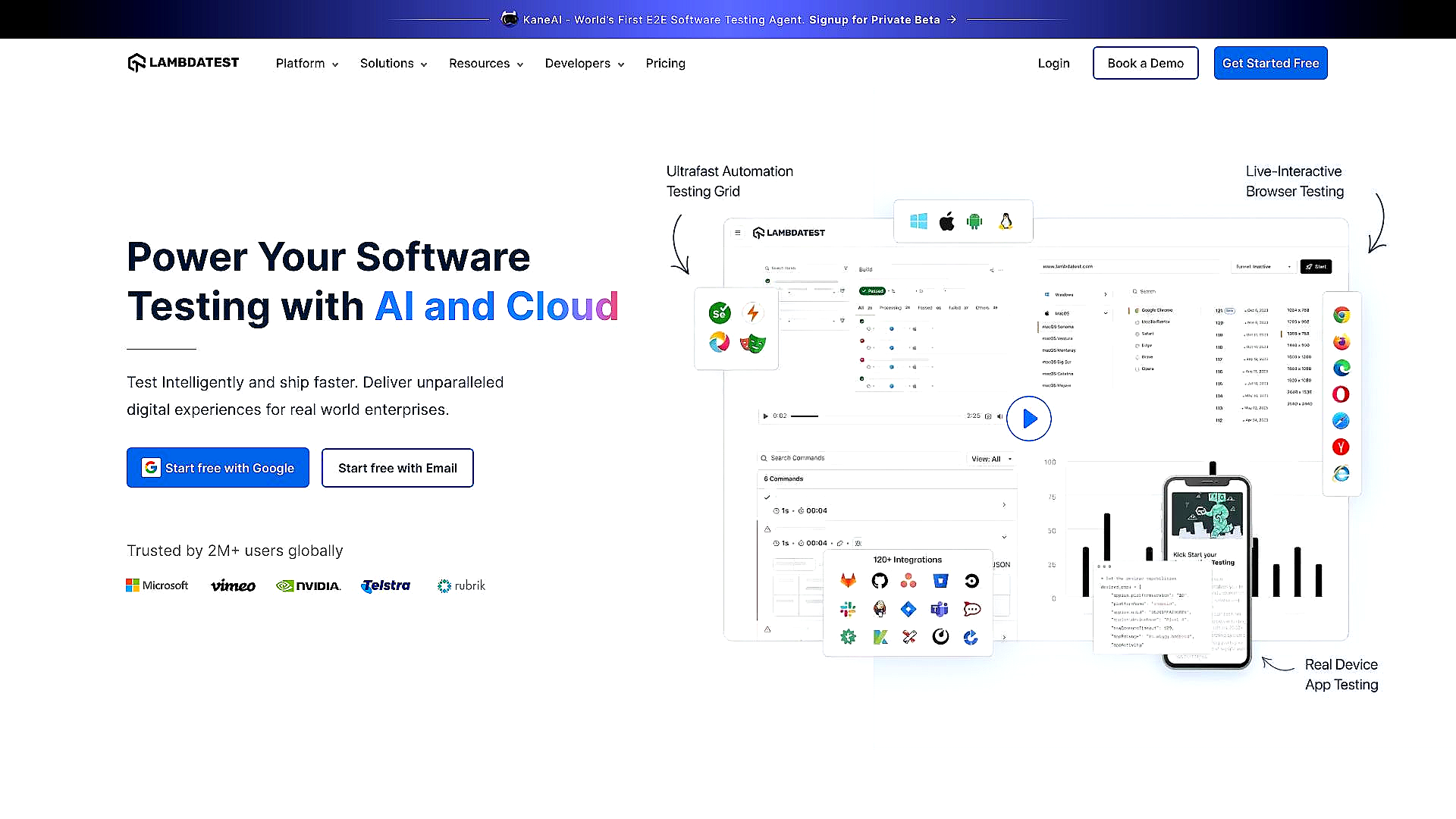Click the Internet Explorer icon
The height and width of the screenshot is (819, 1456).
click(x=1341, y=473)
